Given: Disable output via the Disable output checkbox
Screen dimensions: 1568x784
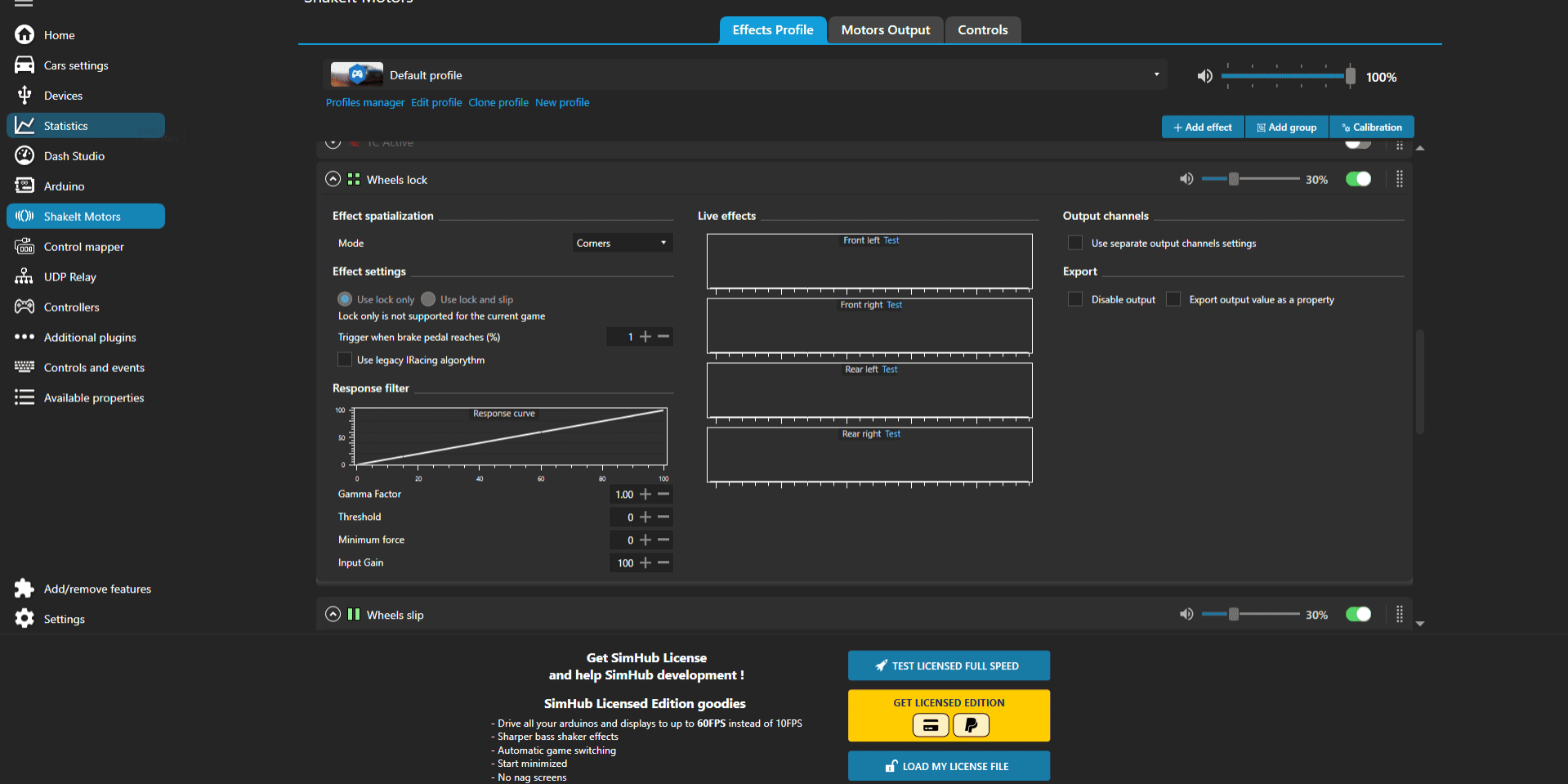Looking at the screenshot, I should [1075, 299].
